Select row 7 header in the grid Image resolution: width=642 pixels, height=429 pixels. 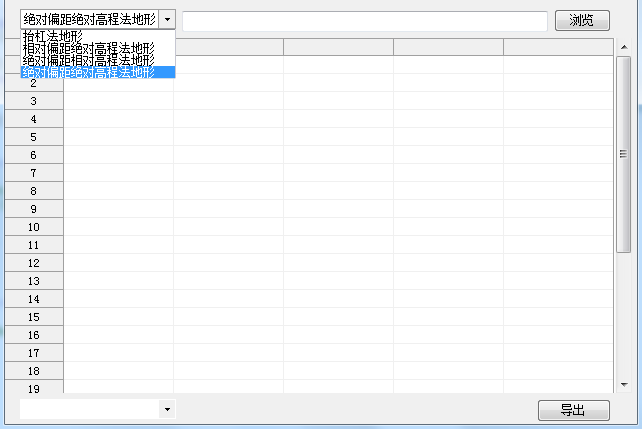33,173
